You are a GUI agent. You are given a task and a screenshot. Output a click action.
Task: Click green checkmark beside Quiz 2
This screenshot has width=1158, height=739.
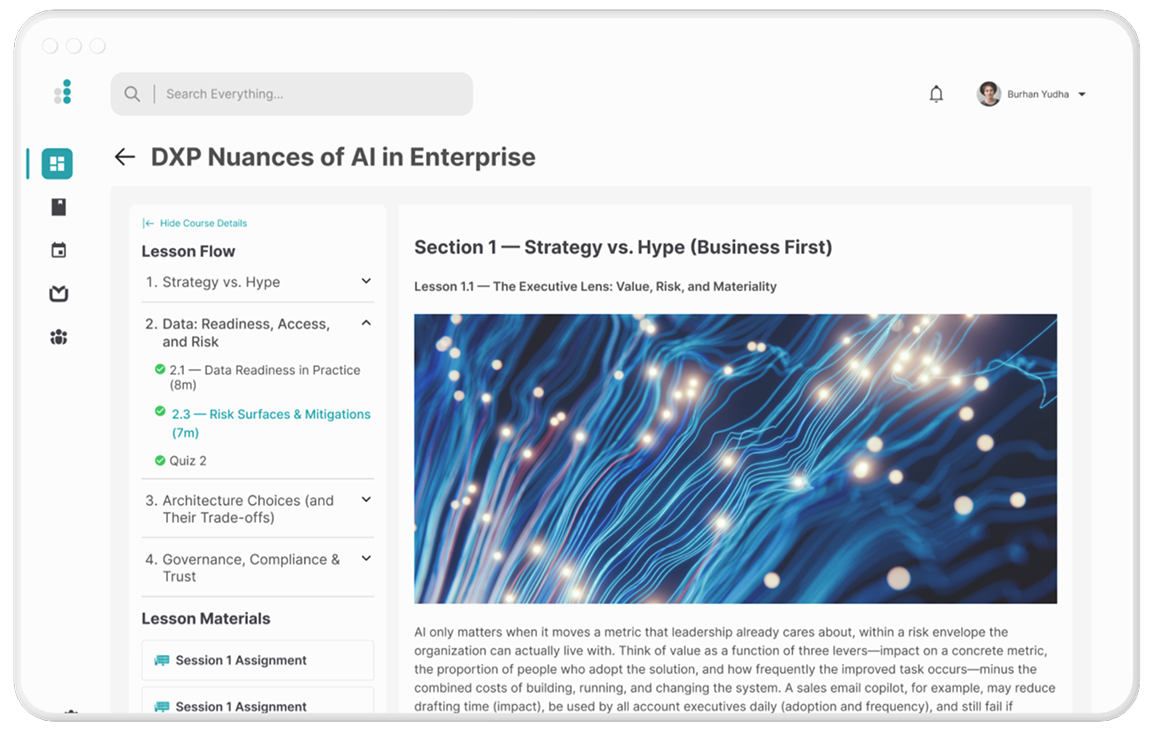(x=160, y=461)
